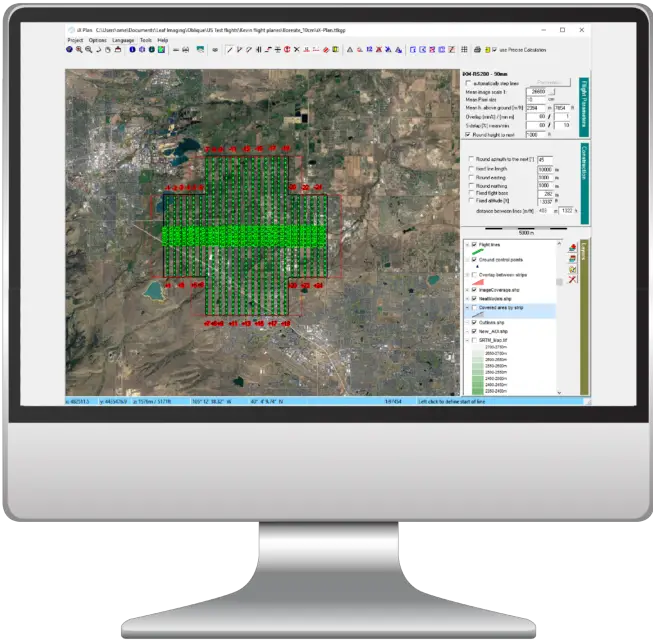Enable automatically step lines checkbox
Image resolution: width=653 pixels, height=640 pixels.
(x=469, y=83)
